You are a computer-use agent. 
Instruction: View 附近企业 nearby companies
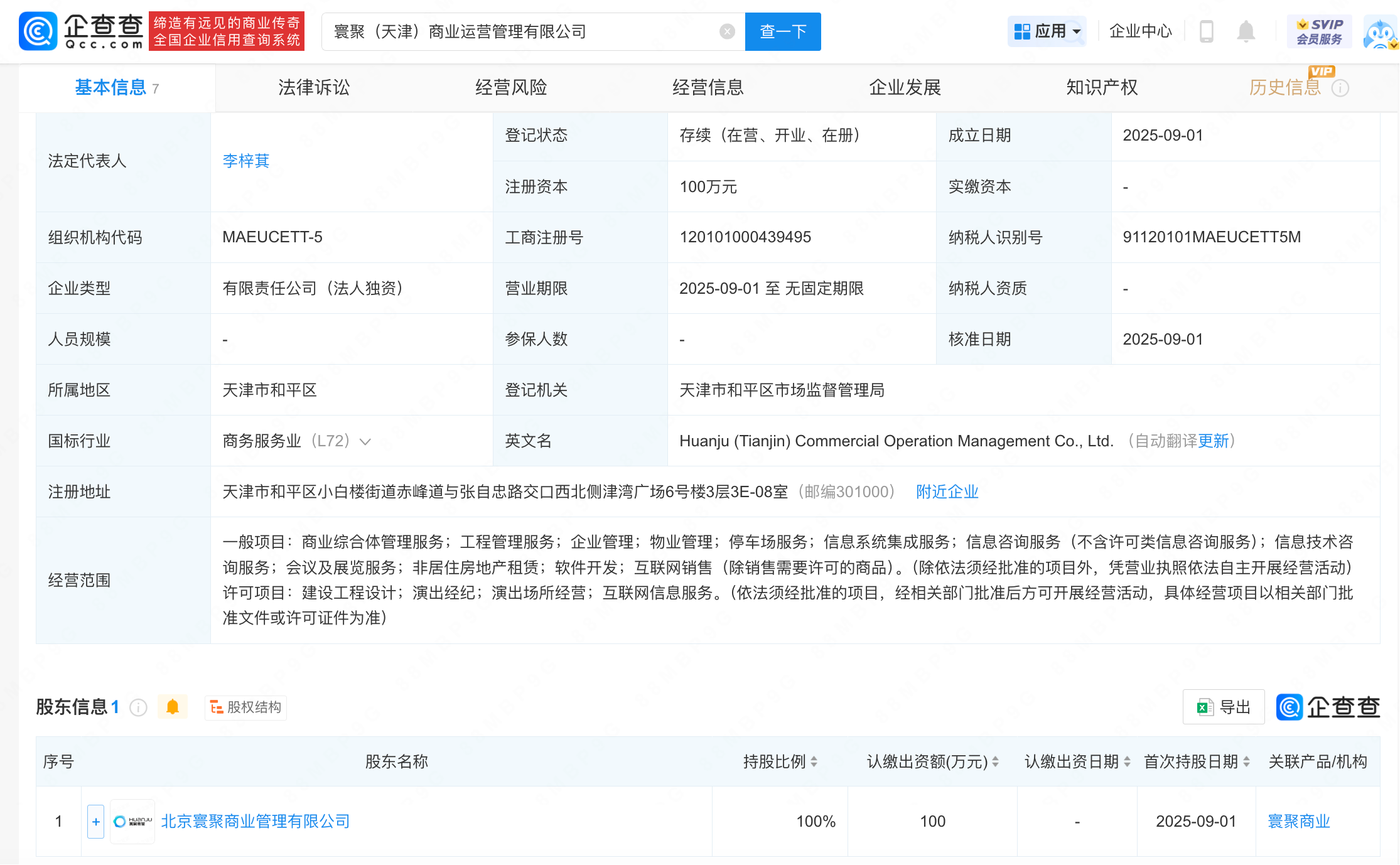coord(947,492)
